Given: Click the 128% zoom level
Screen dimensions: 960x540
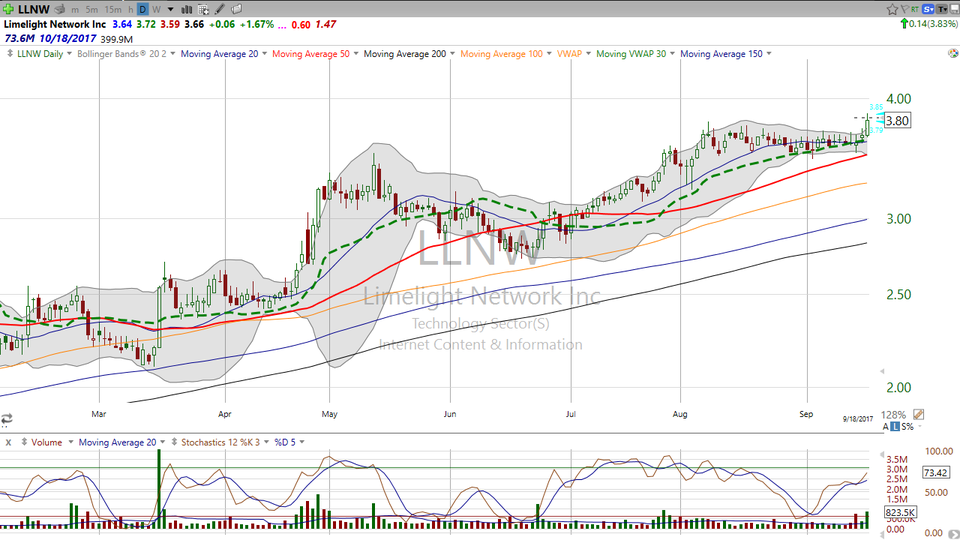Looking at the screenshot, I should [894, 414].
